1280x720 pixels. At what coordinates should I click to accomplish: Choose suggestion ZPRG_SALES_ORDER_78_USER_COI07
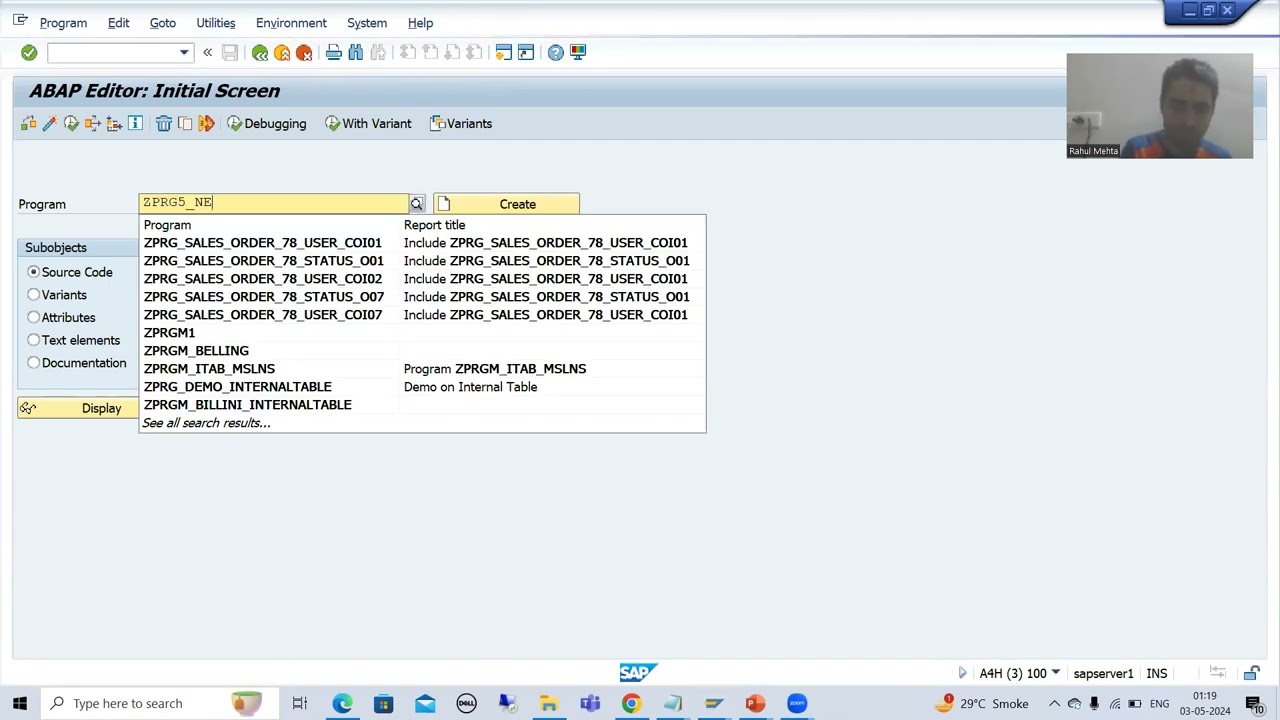coord(422,315)
